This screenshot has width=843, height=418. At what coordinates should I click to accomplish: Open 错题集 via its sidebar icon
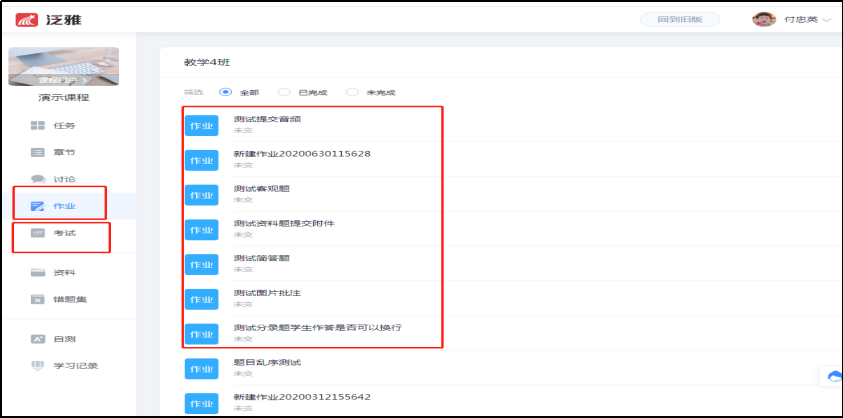38,299
